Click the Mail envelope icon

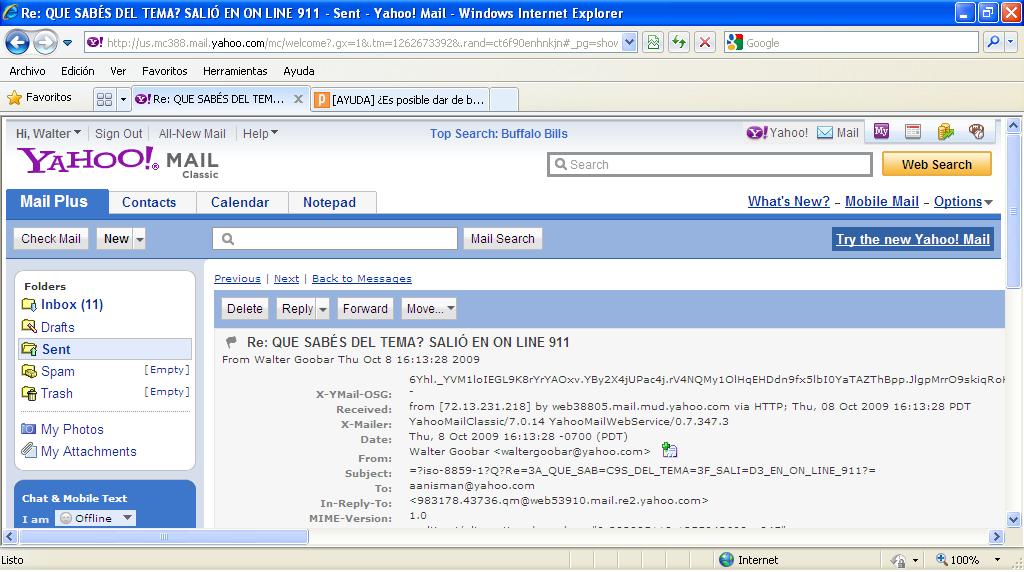click(838, 133)
